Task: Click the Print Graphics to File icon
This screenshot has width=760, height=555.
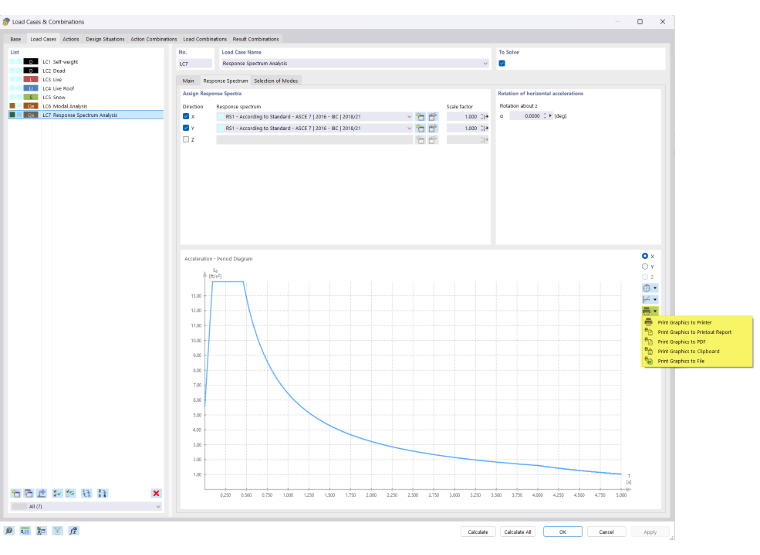Action: (x=649, y=361)
